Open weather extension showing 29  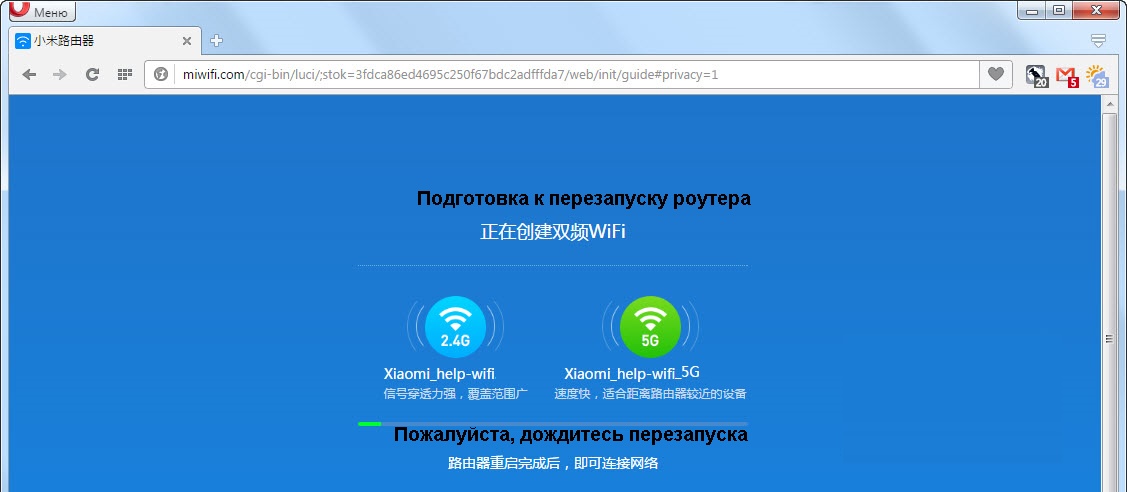point(1098,75)
